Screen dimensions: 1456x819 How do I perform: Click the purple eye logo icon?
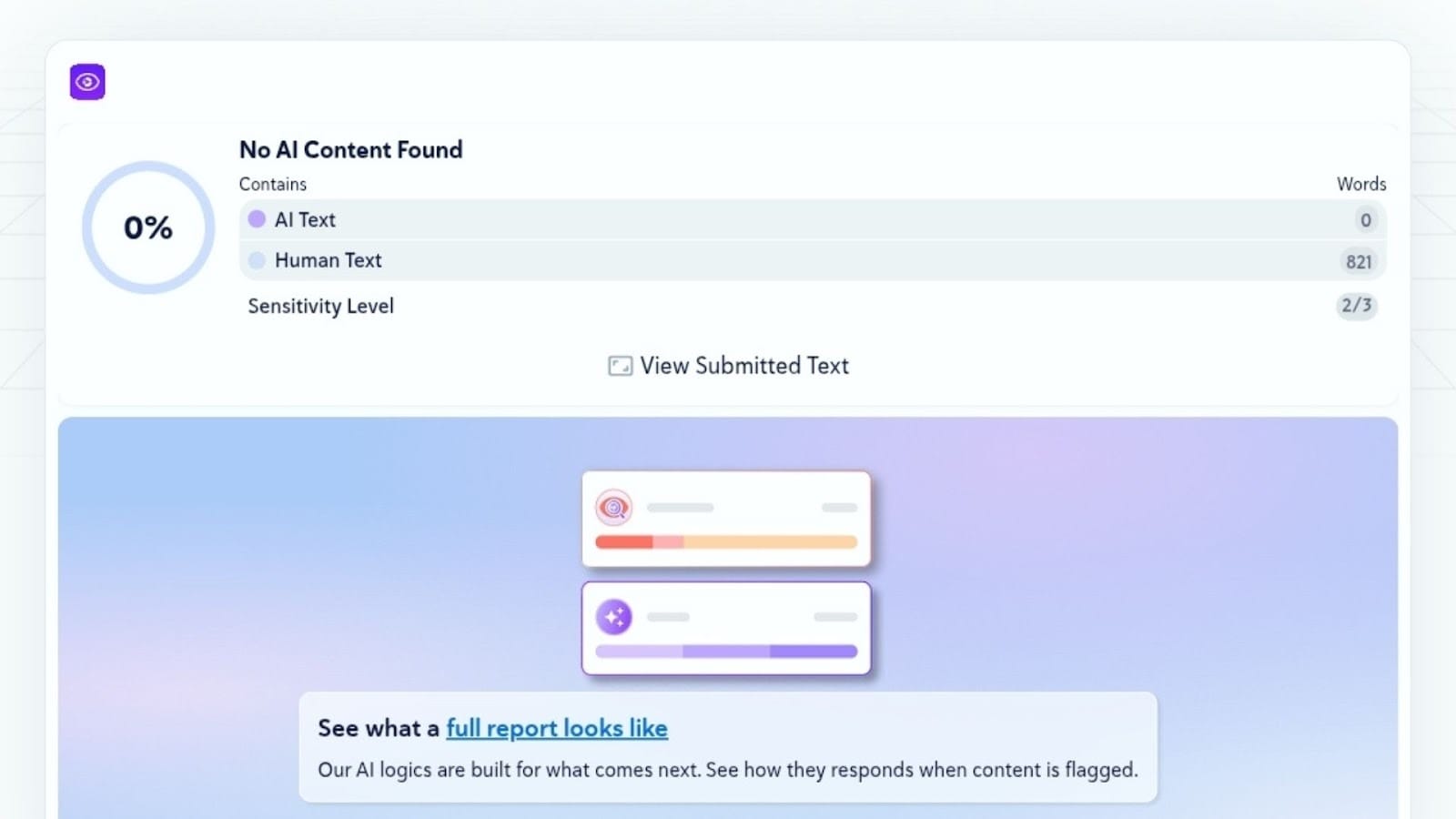pyautogui.click(x=87, y=82)
